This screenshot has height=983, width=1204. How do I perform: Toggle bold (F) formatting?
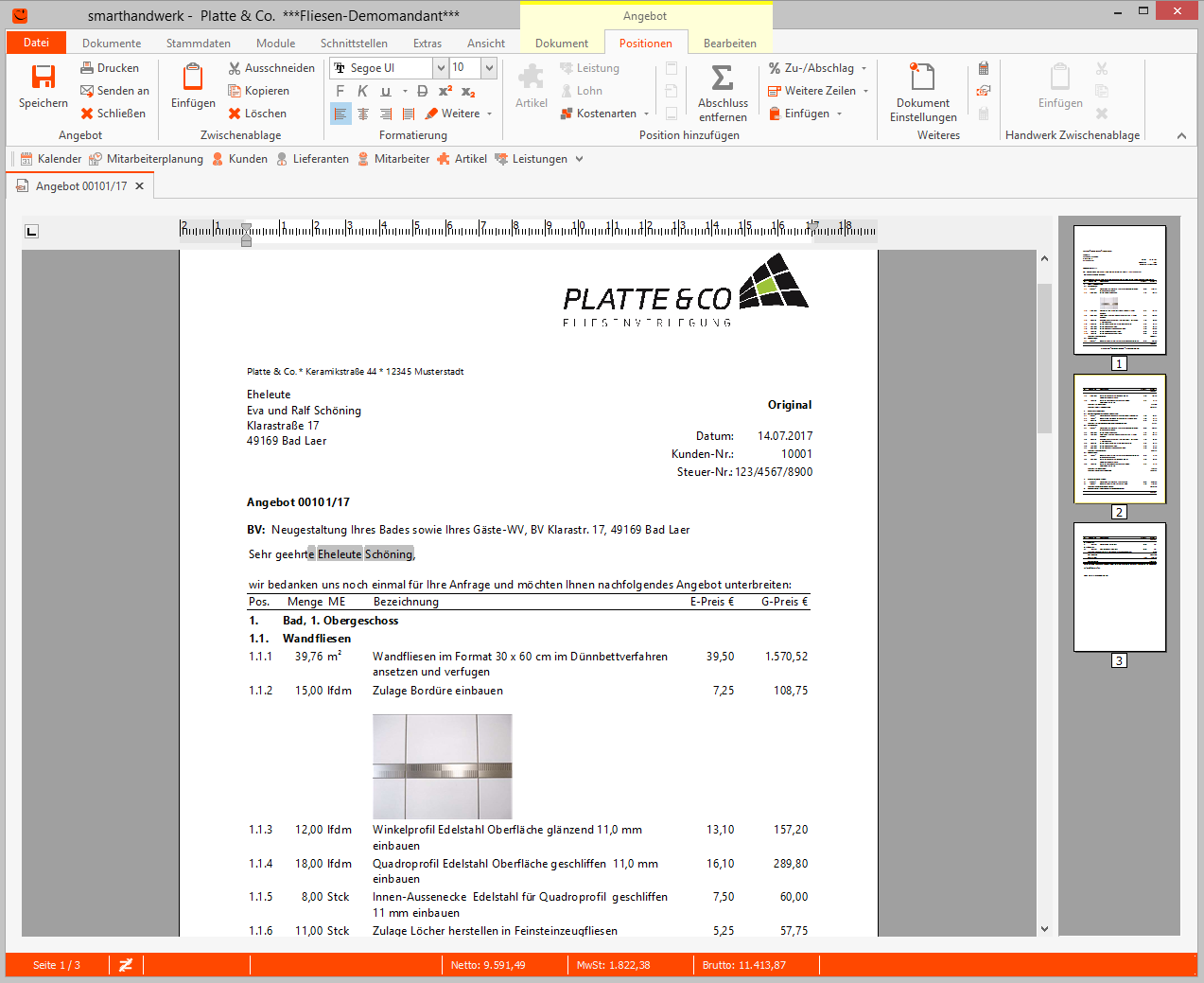pos(340,91)
